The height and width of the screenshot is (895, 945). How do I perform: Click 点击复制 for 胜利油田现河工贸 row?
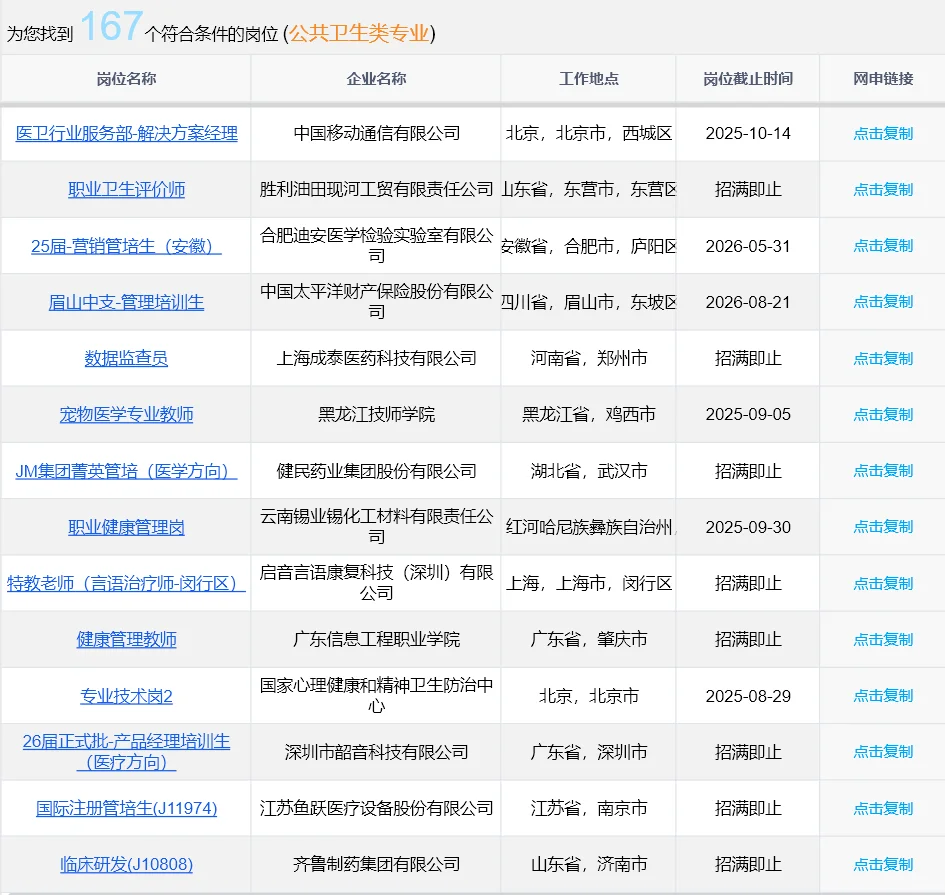pyautogui.click(x=884, y=189)
